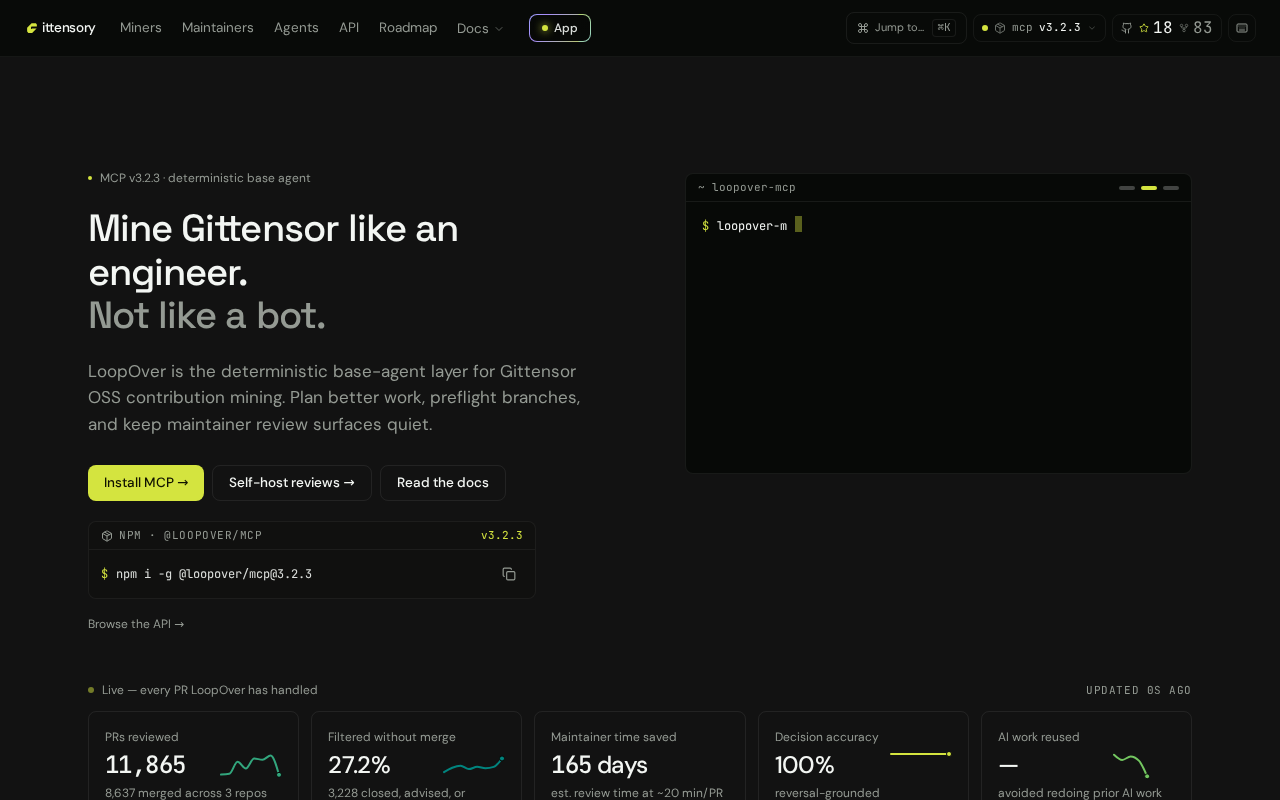Launch the App button in the navbar
Viewport: 1280px width, 800px height.
[x=560, y=28]
